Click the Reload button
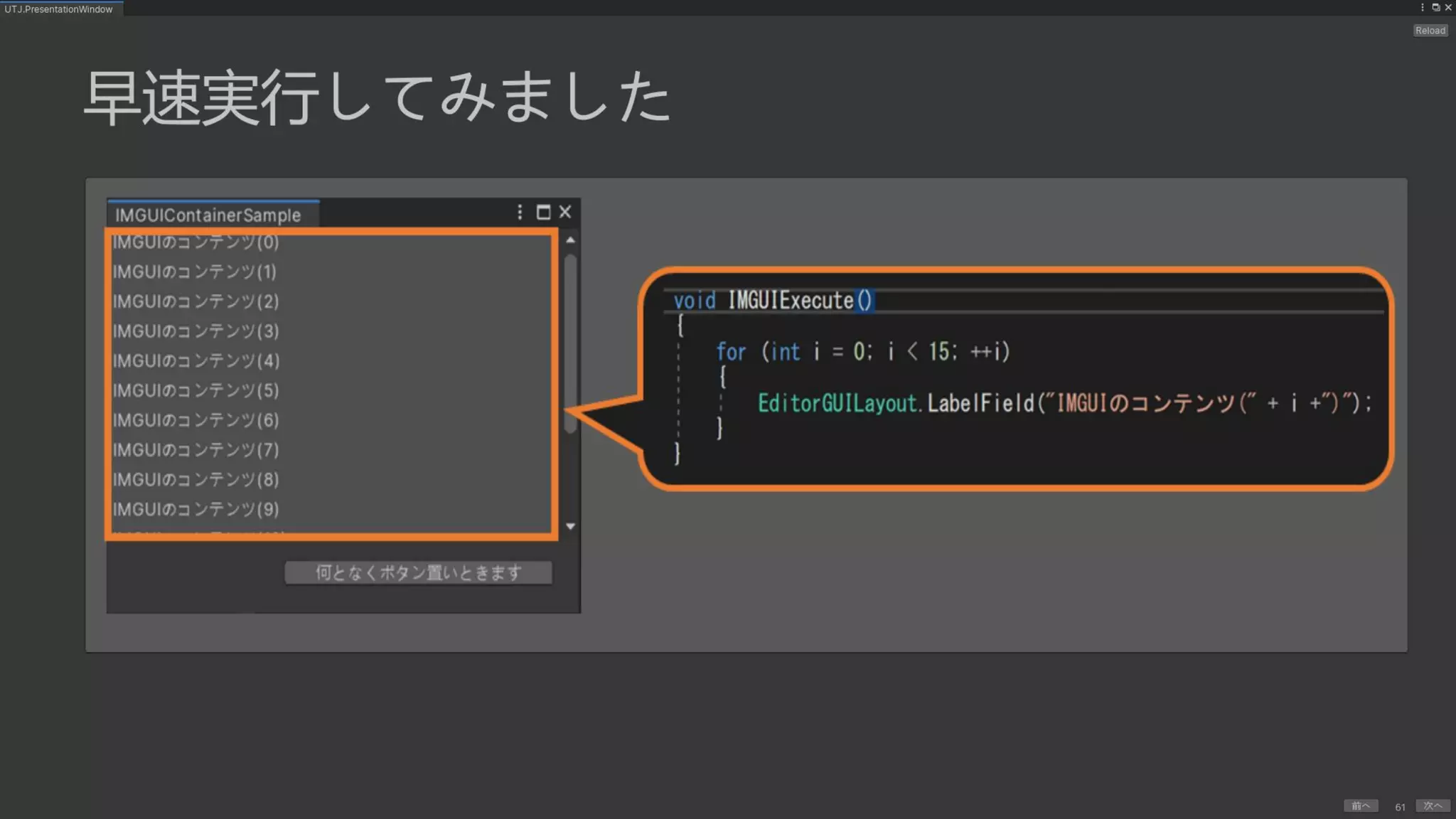This screenshot has height=819, width=1456. [x=1430, y=31]
